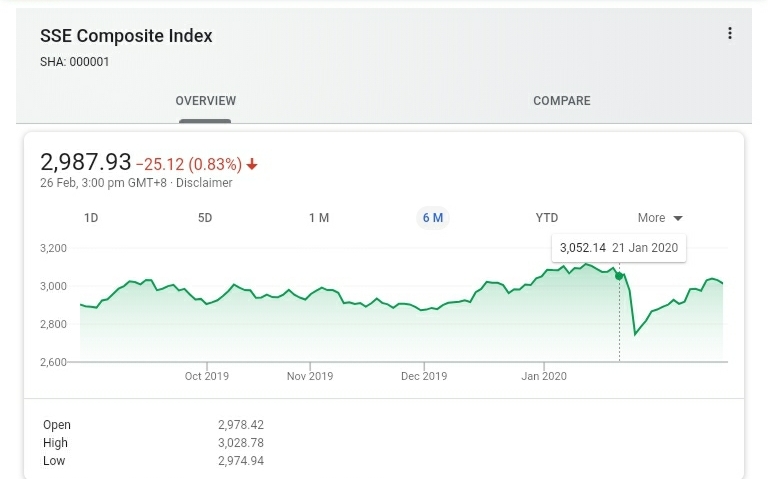Screen dimensions: 768x479
Task: Click the 3,052.14 21 Jan 2020 tooltip
Action: (x=619, y=248)
